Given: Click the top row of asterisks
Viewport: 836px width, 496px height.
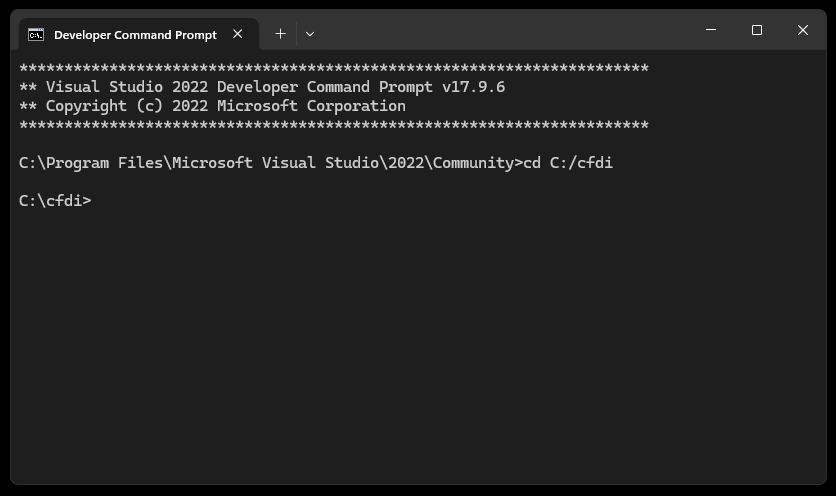Looking at the screenshot, I should tap(334, 68).
